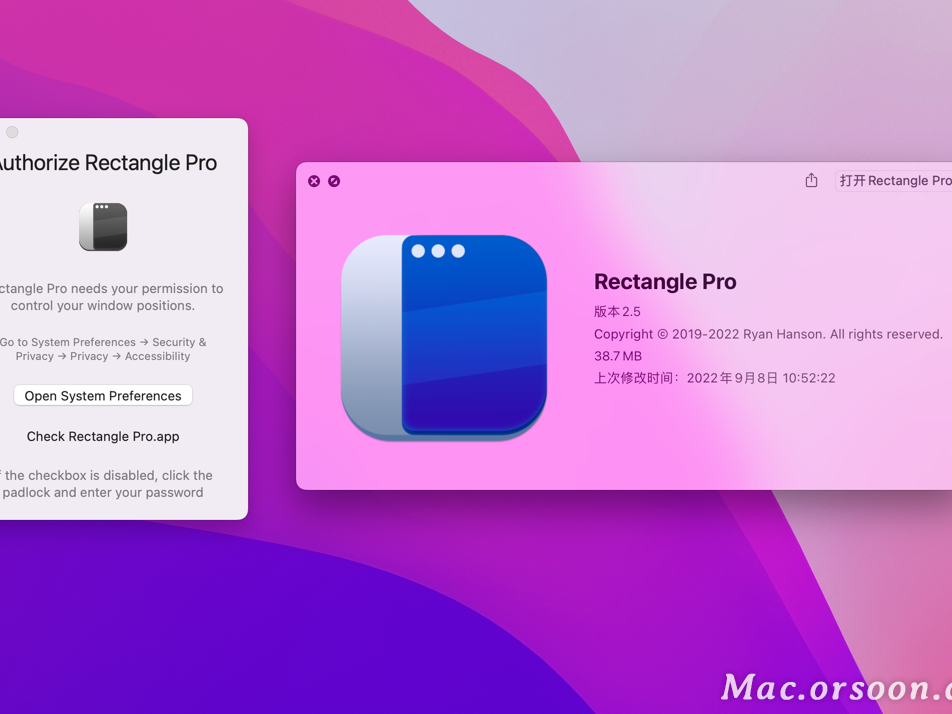Click the 38.7 MB size label
This screenshot has height=714, width=952.
click(x=616, y=355)
